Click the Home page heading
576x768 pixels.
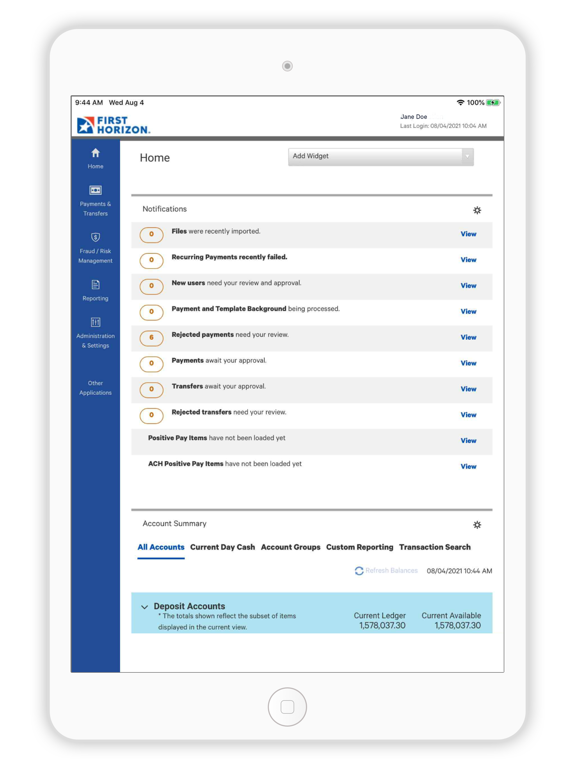coord(155,158)
